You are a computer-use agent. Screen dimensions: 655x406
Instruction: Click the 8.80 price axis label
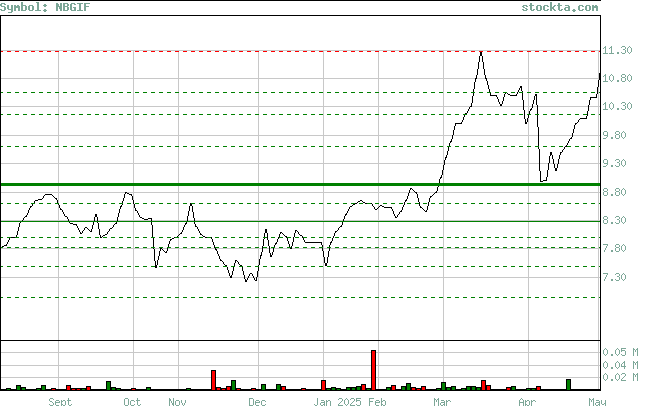614,192
